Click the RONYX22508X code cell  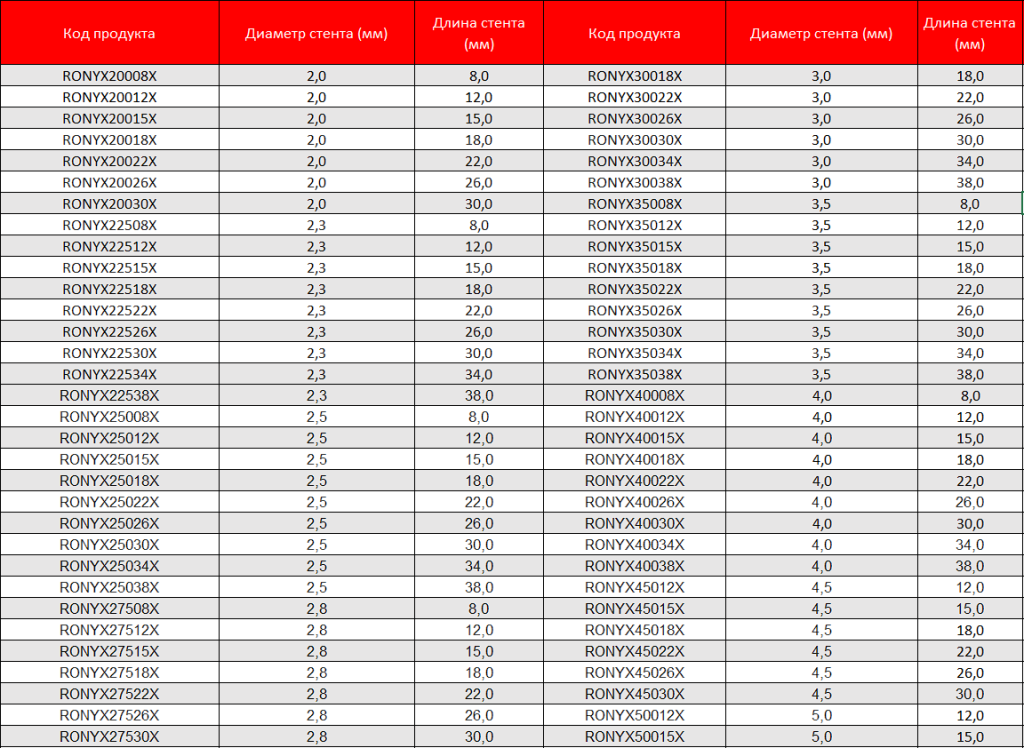[109, 225]
